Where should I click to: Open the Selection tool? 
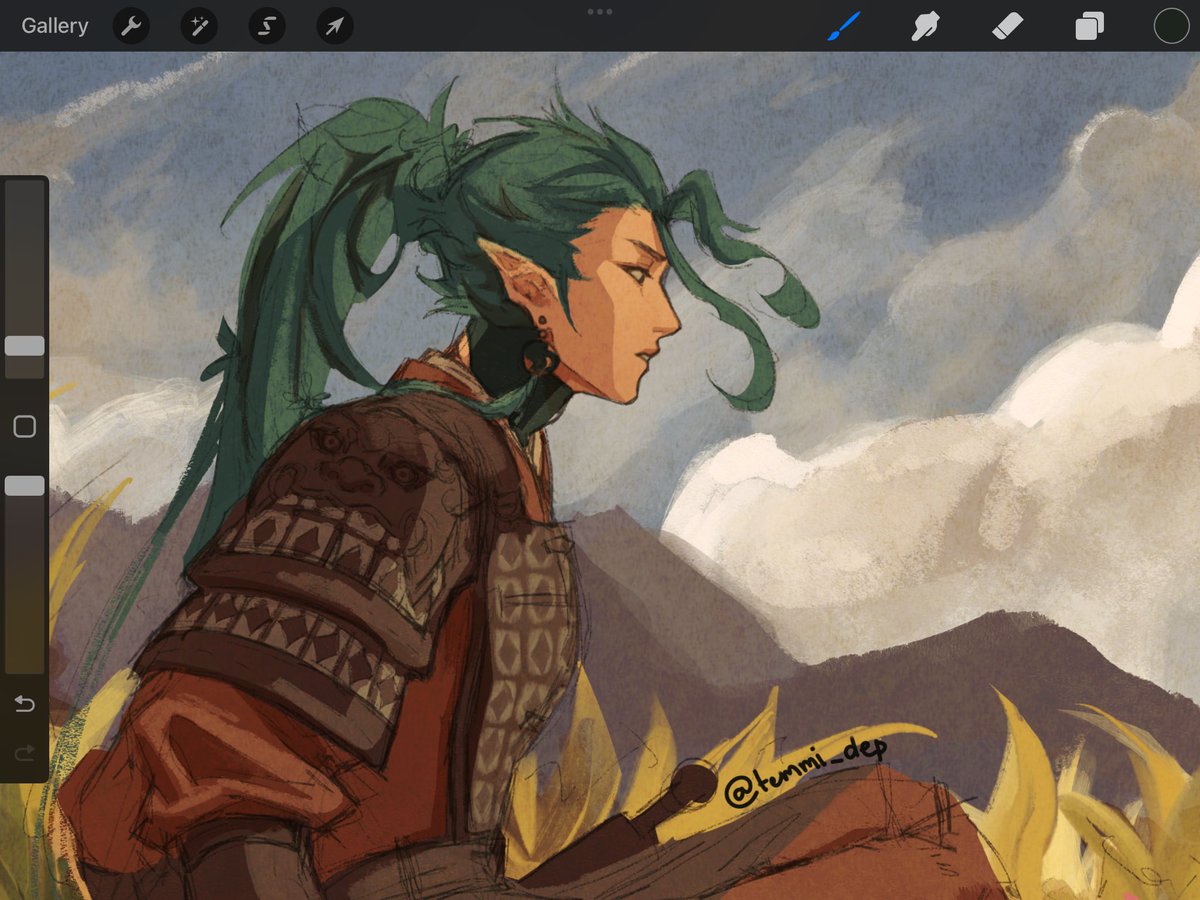pos(266,26)
